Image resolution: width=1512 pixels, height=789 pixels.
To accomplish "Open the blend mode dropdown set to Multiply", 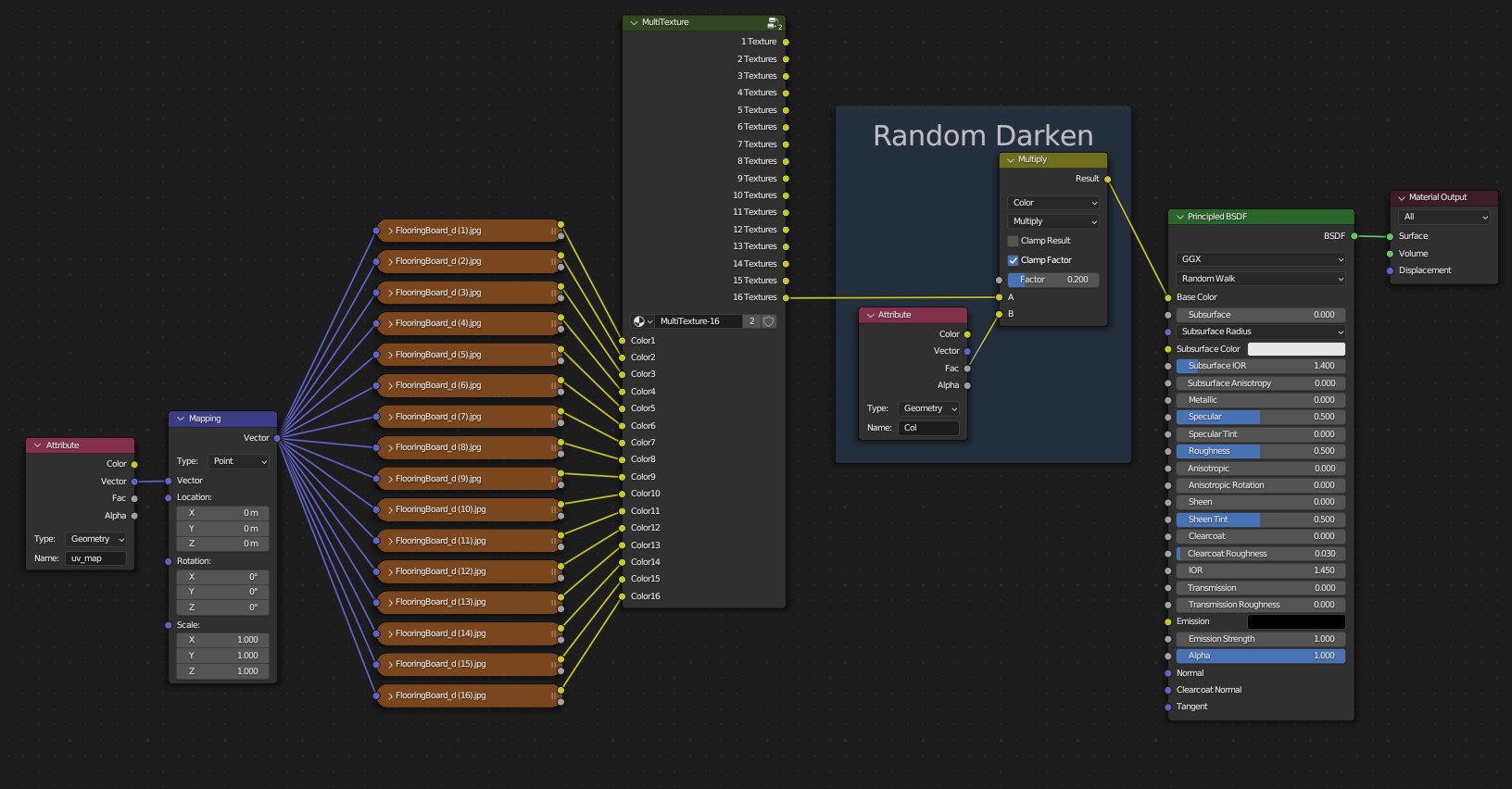I will click(x=1053, y=221).
